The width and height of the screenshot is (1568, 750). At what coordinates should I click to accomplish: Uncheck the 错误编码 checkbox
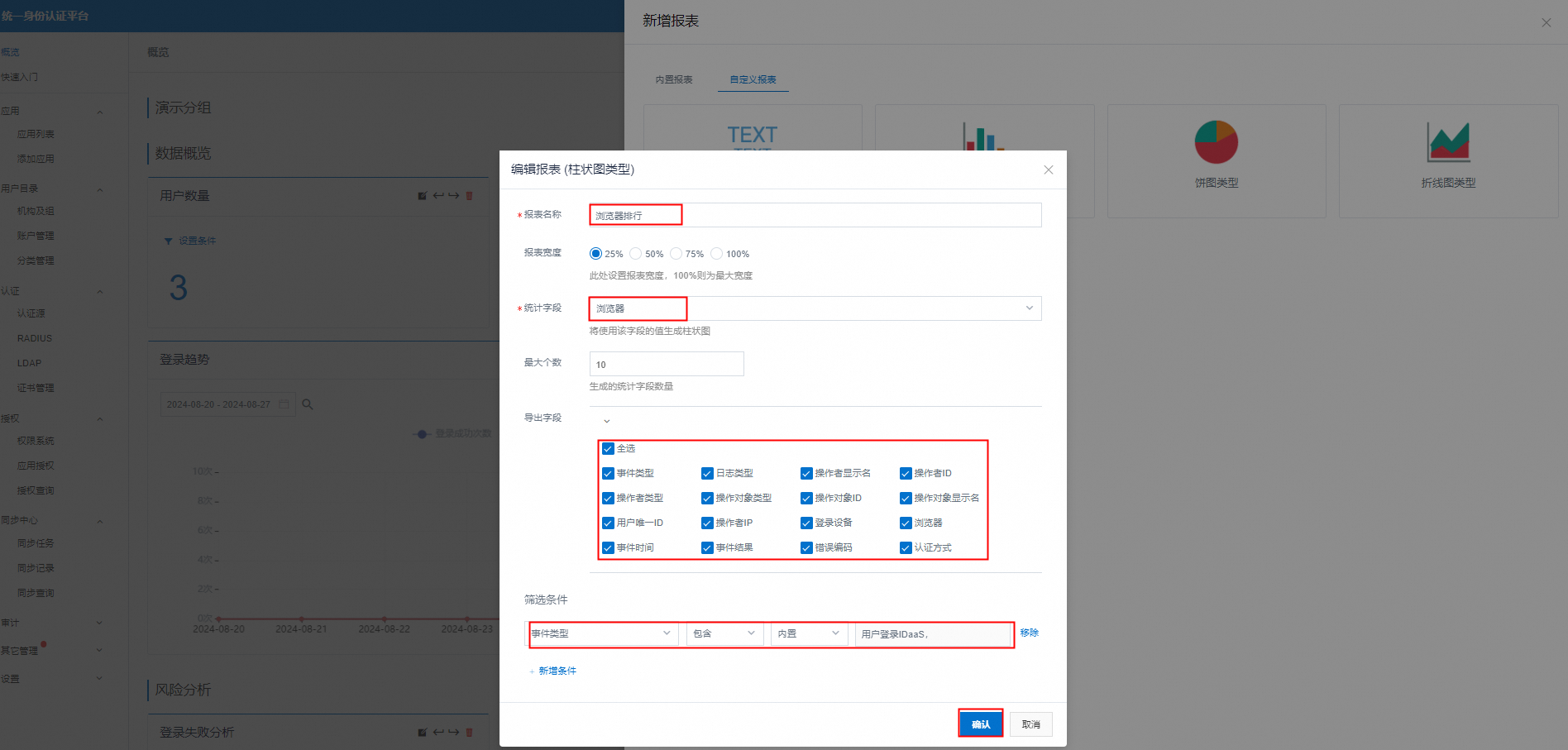806,548
